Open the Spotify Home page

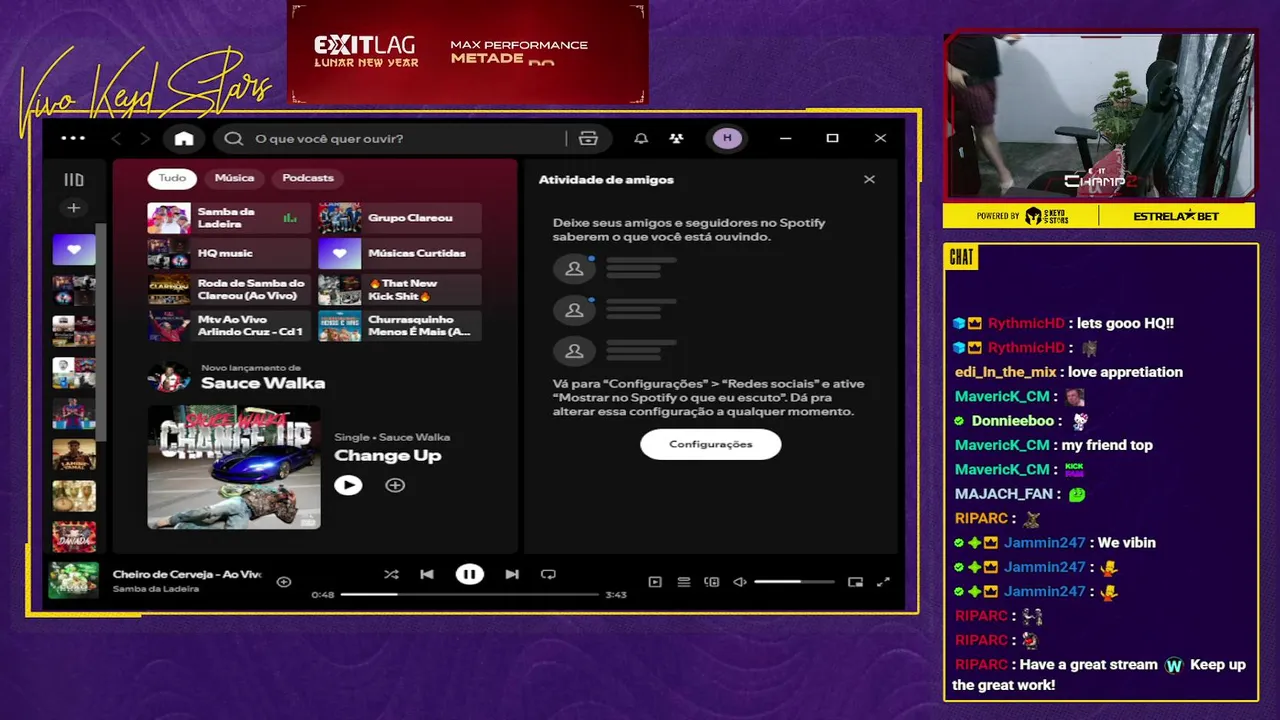tap(184, 138)
